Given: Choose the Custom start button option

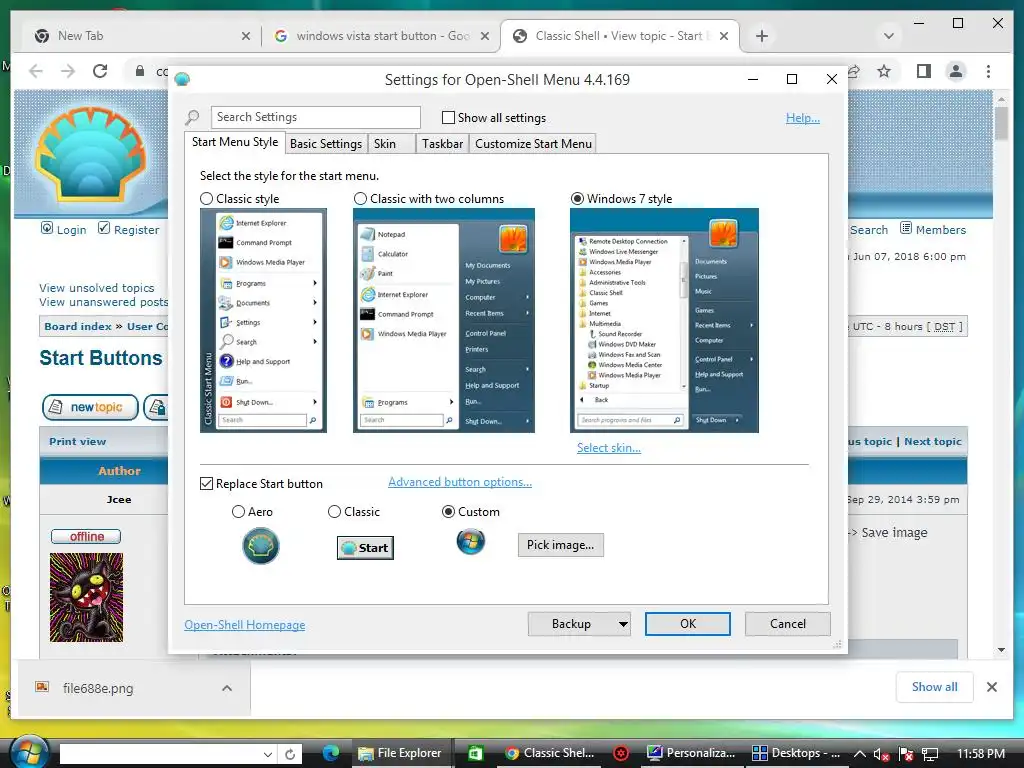Looking at the screenshot, I should (x=448, y=511).
